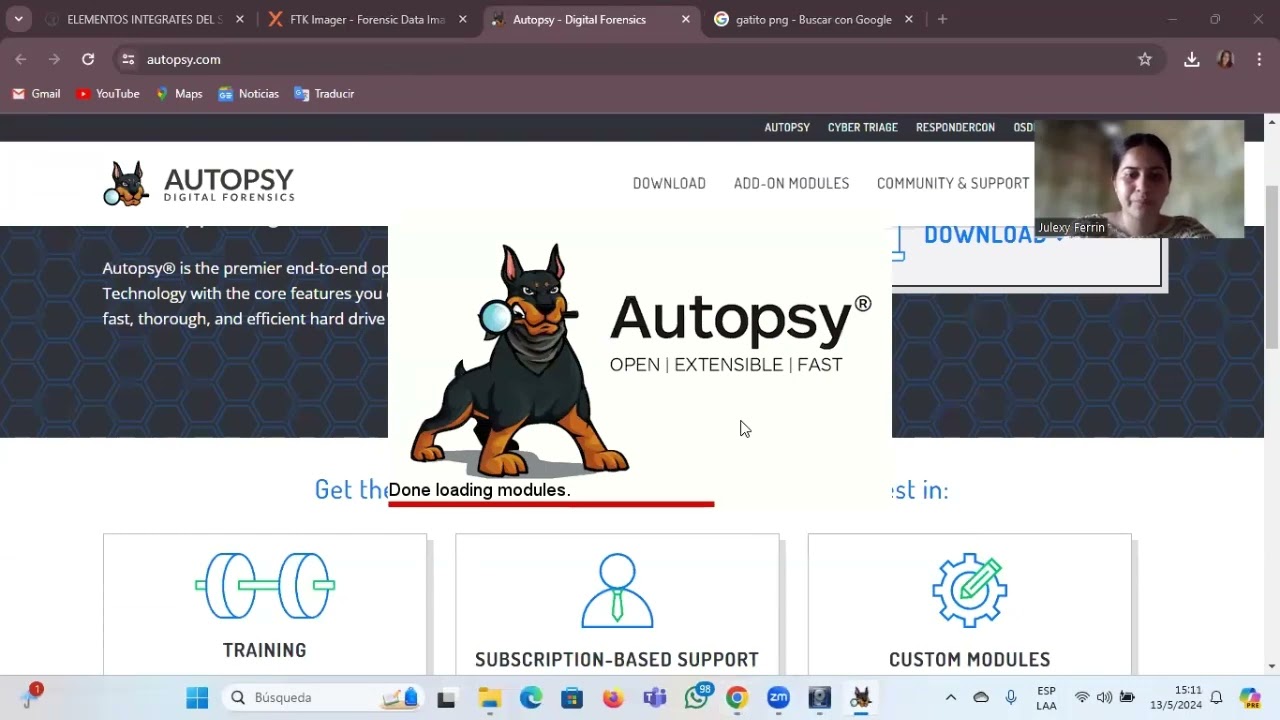Go back to the previous page
Screen dimensions: 1280x720
[x=21, y=59]
